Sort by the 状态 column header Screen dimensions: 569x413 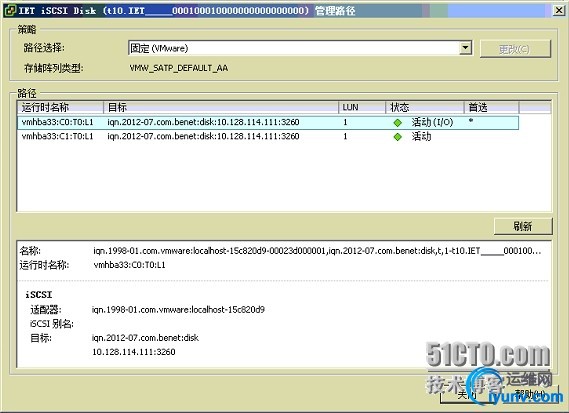[425, 107]
